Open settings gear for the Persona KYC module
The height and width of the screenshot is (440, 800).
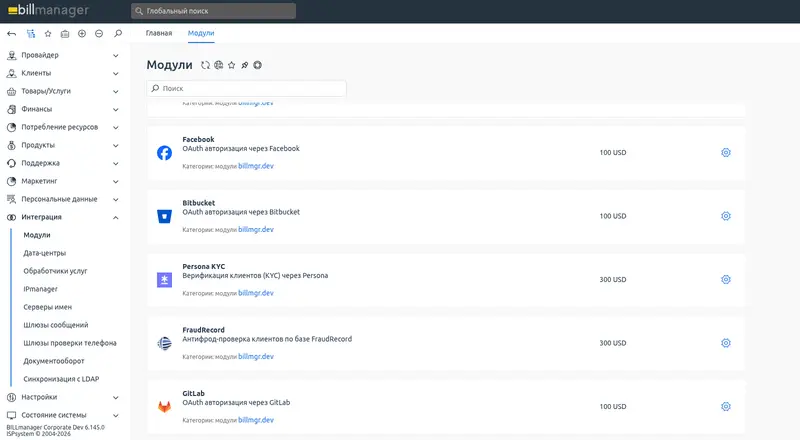(726, 279)
